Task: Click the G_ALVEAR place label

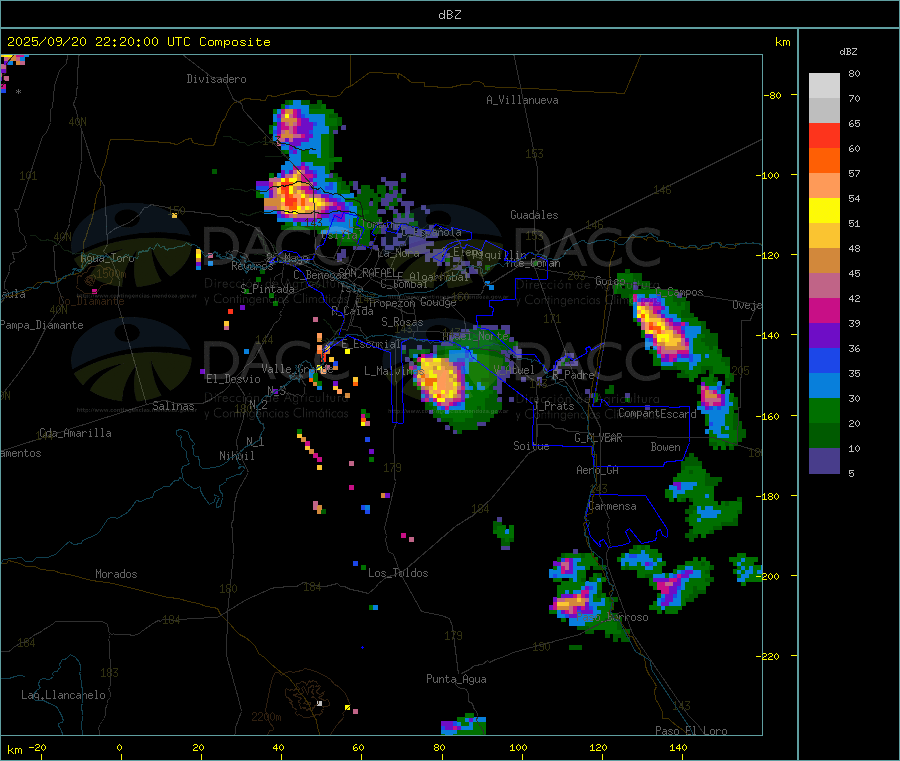Action: (598, 438)
